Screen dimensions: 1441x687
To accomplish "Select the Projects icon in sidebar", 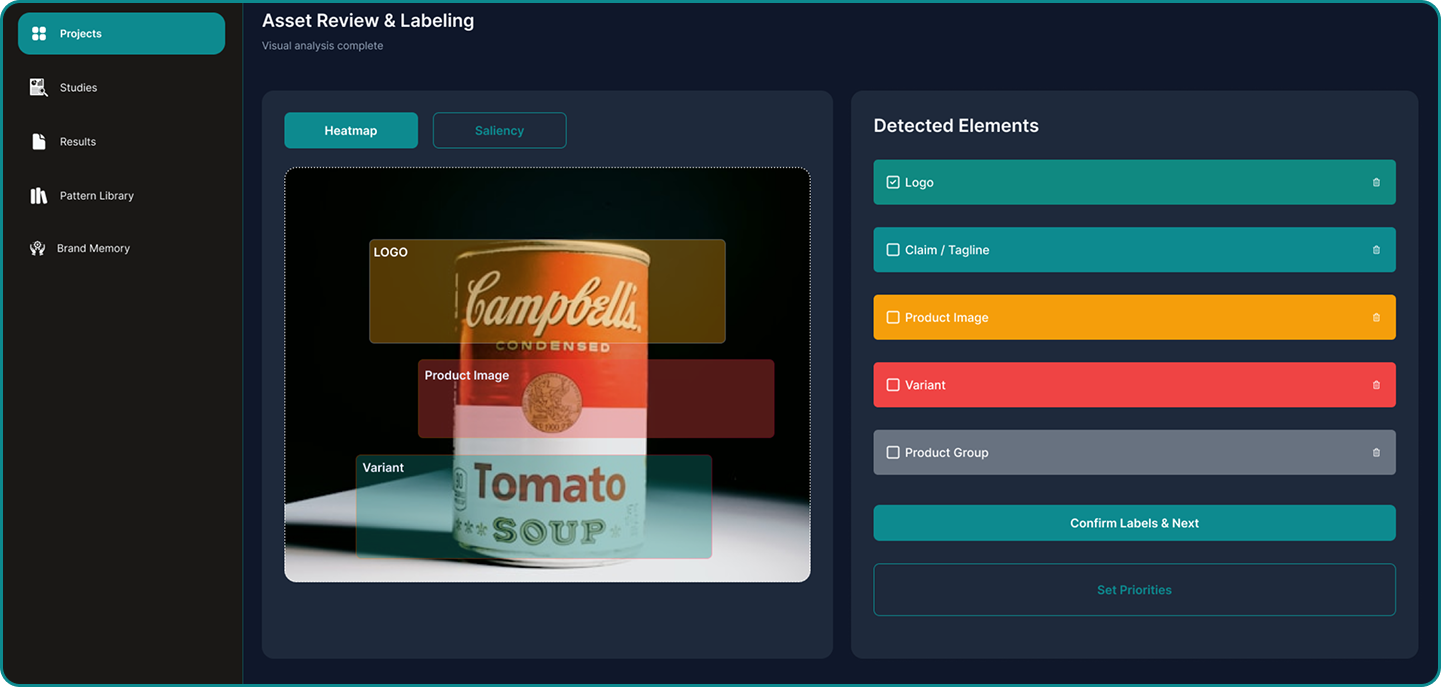I will coord(37,33).
